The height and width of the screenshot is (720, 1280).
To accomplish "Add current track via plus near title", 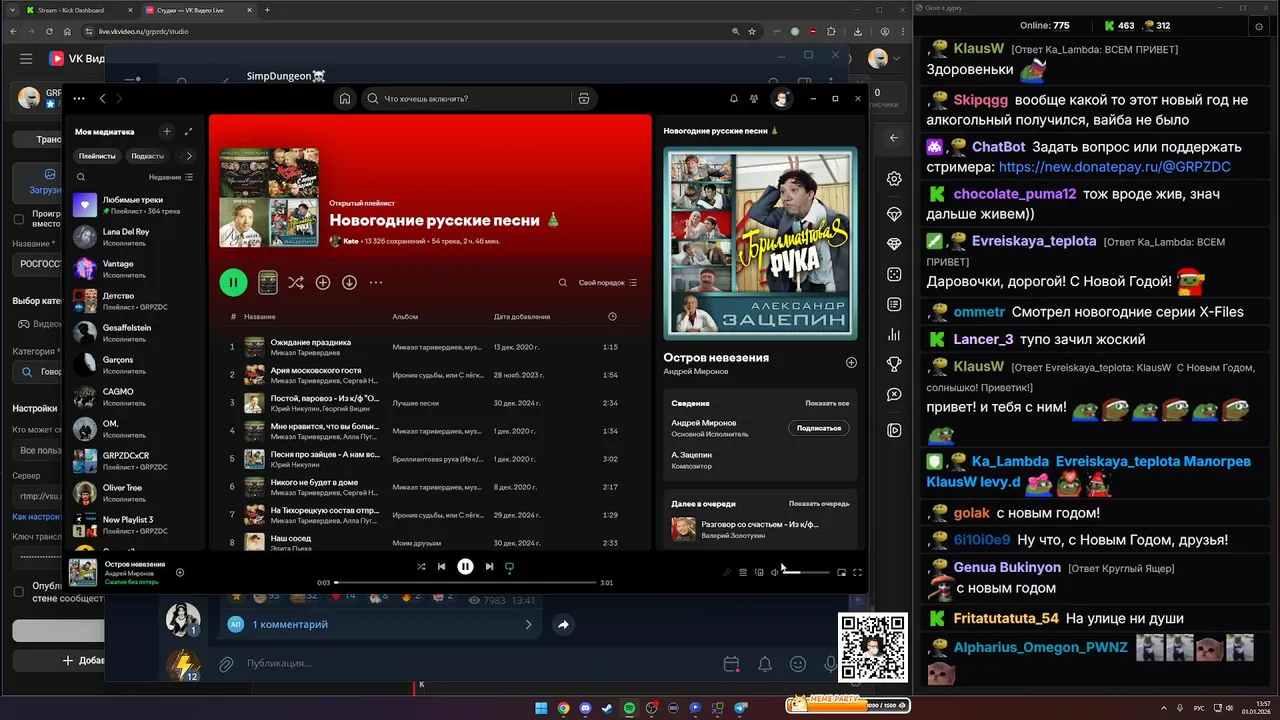I will [180, 573].
